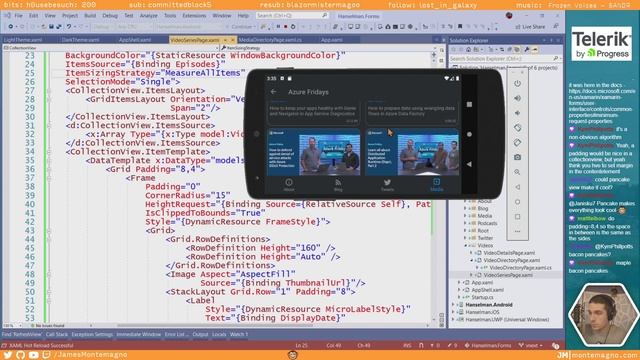Click the Live Share button
The width and height of the screenshot is (640, 360).
tap(530, 27)
